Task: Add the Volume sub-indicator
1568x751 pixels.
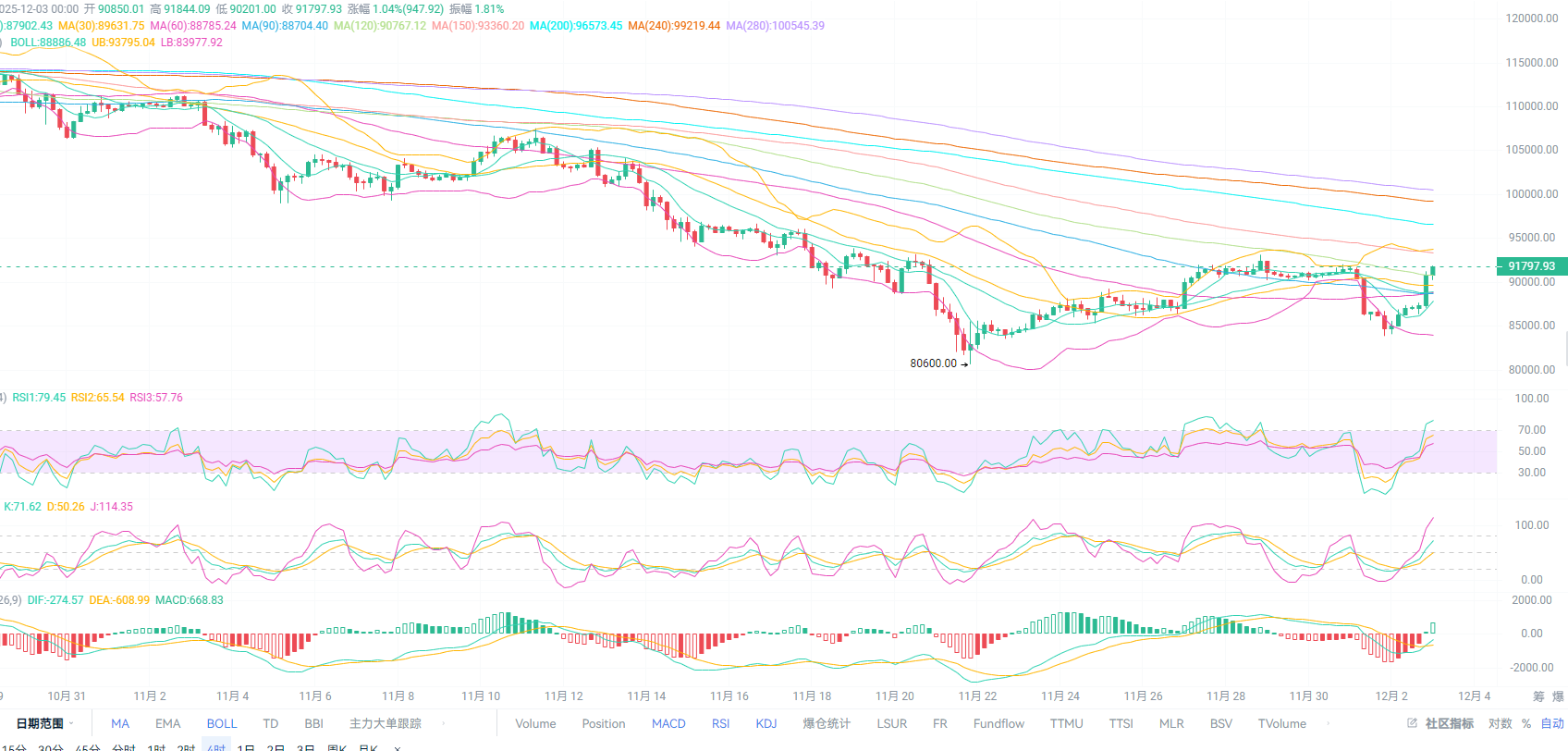Action: point(535,723)
